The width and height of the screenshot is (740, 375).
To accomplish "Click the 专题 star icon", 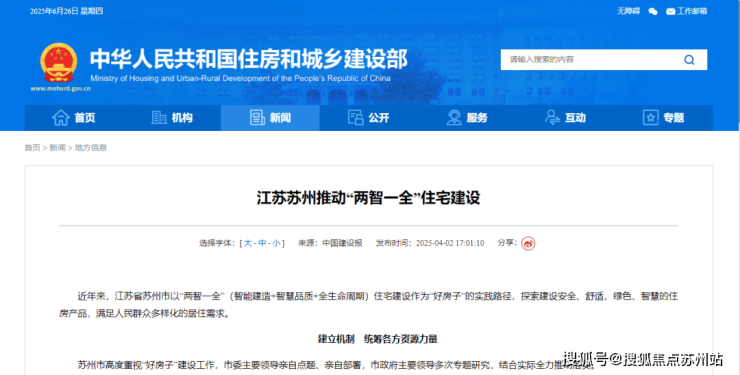I will pyautogui.click(x=650, y=117).
